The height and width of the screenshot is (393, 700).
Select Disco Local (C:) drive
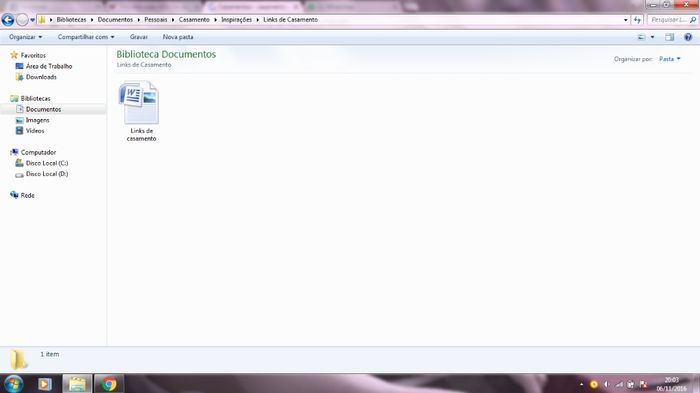(x=47, y=163)
